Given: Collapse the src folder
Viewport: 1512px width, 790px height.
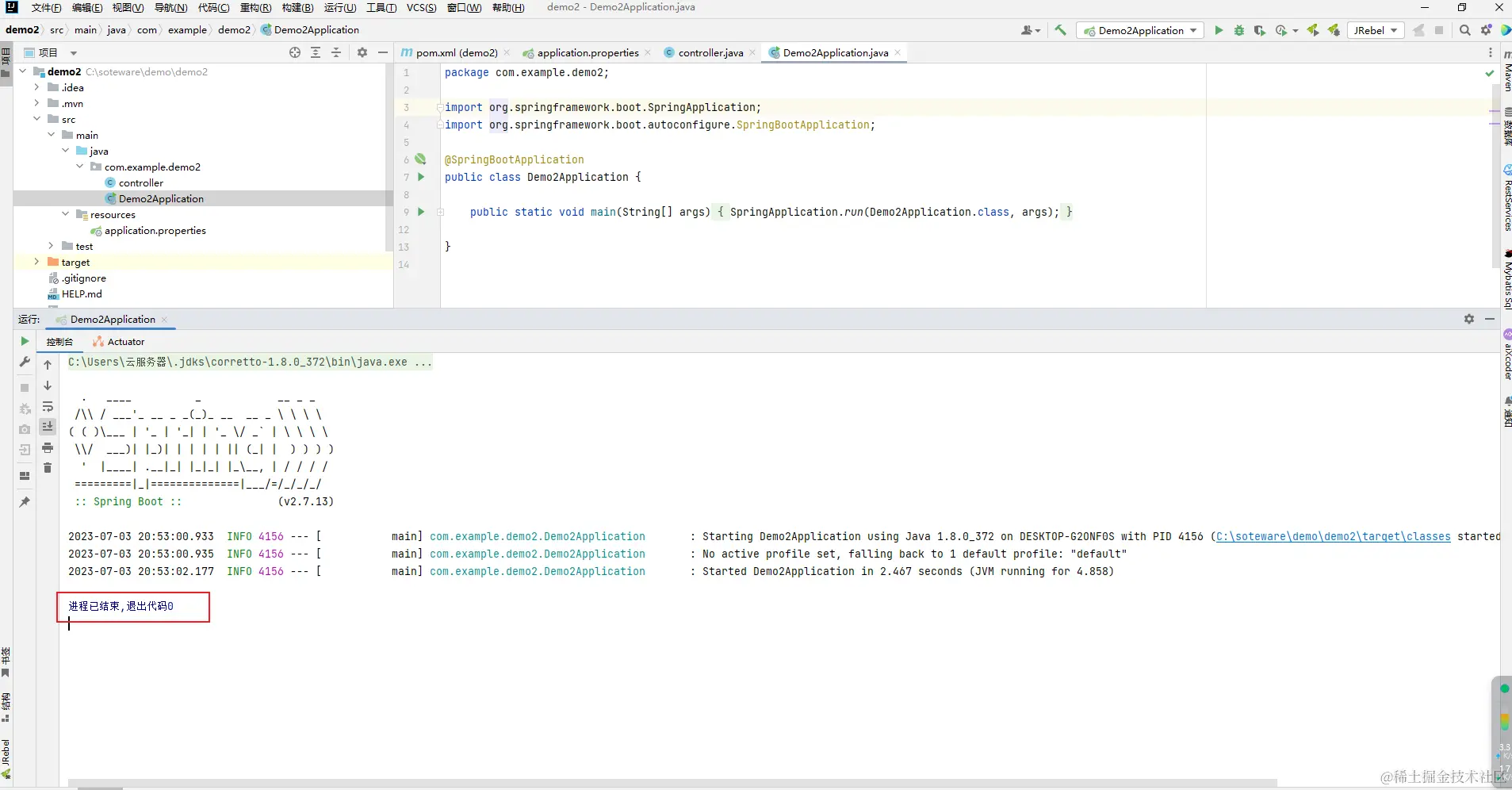Looking at the screenshot, I should [36, 119].
